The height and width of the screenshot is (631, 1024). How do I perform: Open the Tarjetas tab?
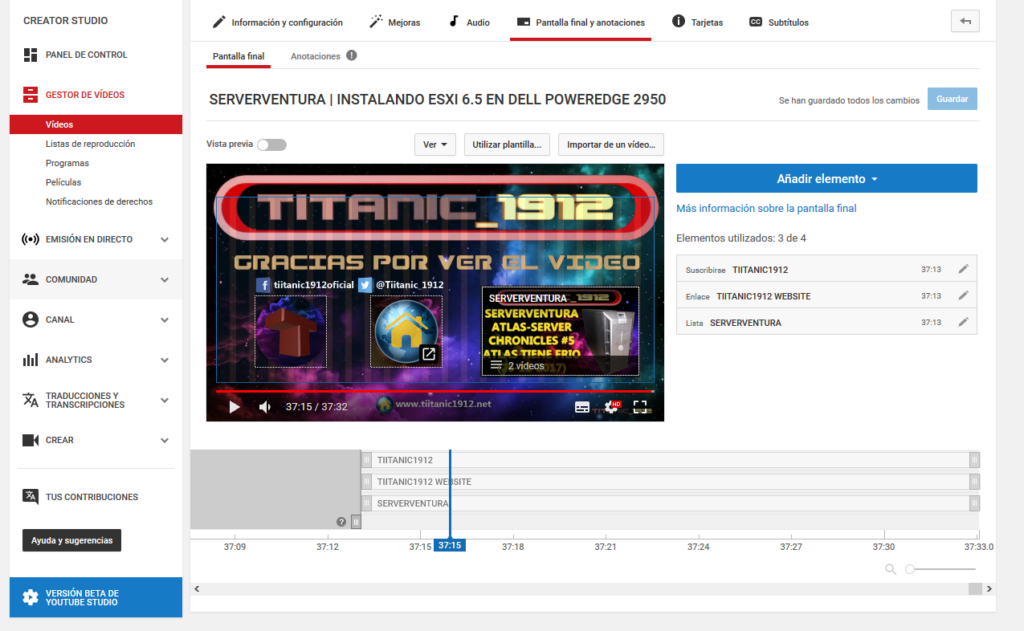697,22
